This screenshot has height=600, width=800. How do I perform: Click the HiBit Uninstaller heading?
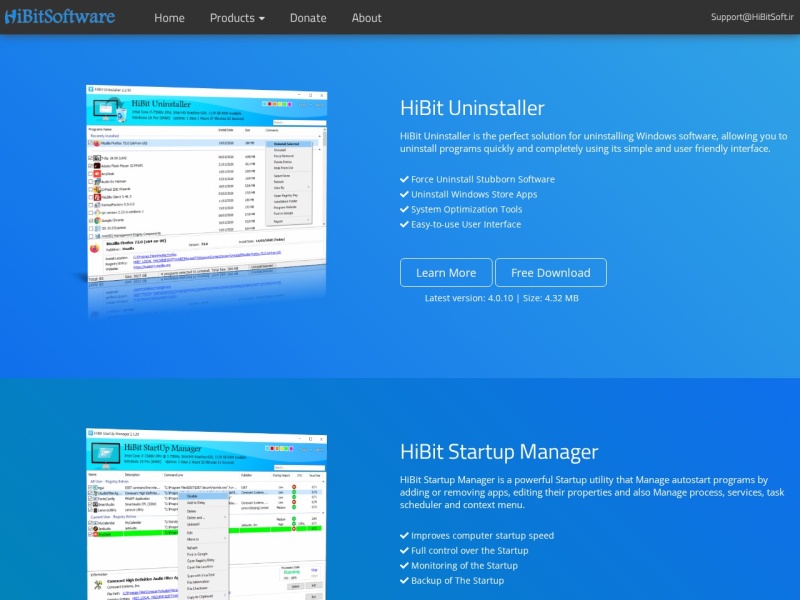[472, 108]
